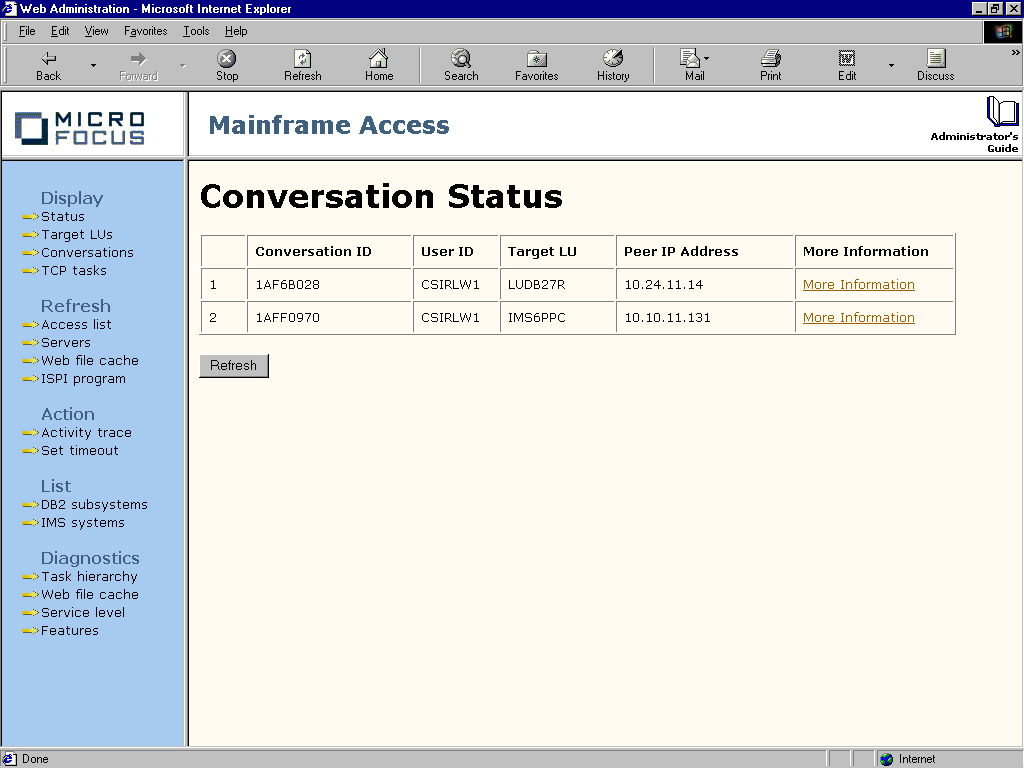Open the Favorites panel icon
The width and height of the screenshot is (1024, 768).
click(536, 62)
